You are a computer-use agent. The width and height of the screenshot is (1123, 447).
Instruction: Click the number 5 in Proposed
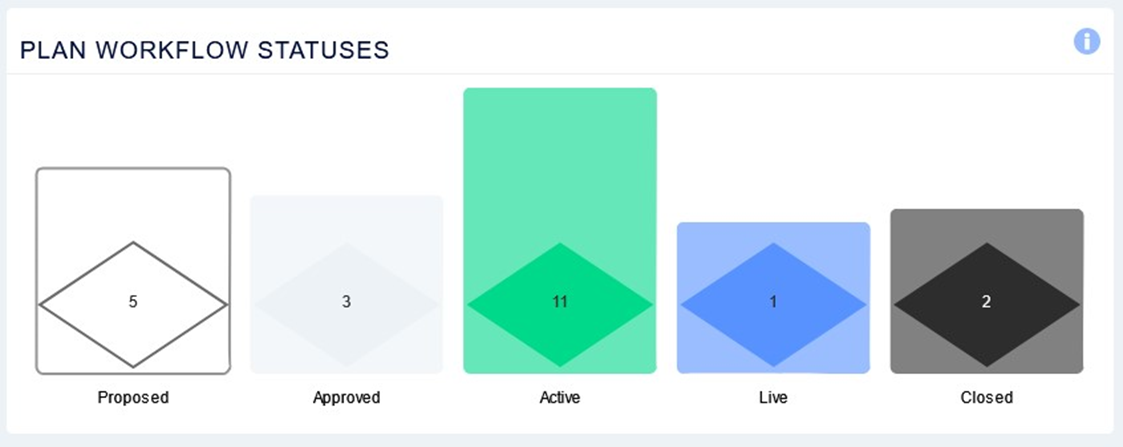[133, 302]
